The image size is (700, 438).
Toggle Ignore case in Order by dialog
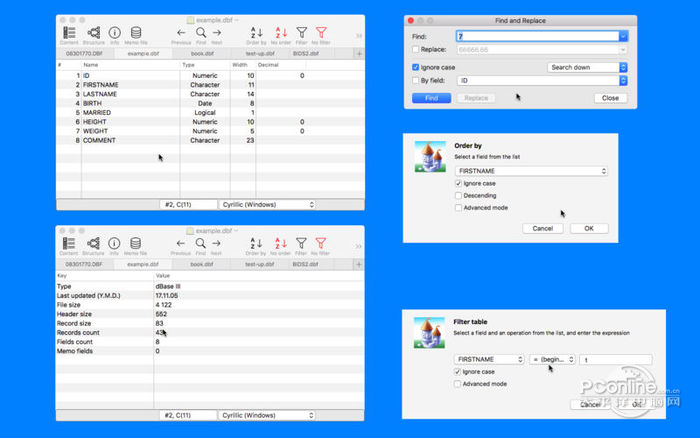[x=458, y=184]
